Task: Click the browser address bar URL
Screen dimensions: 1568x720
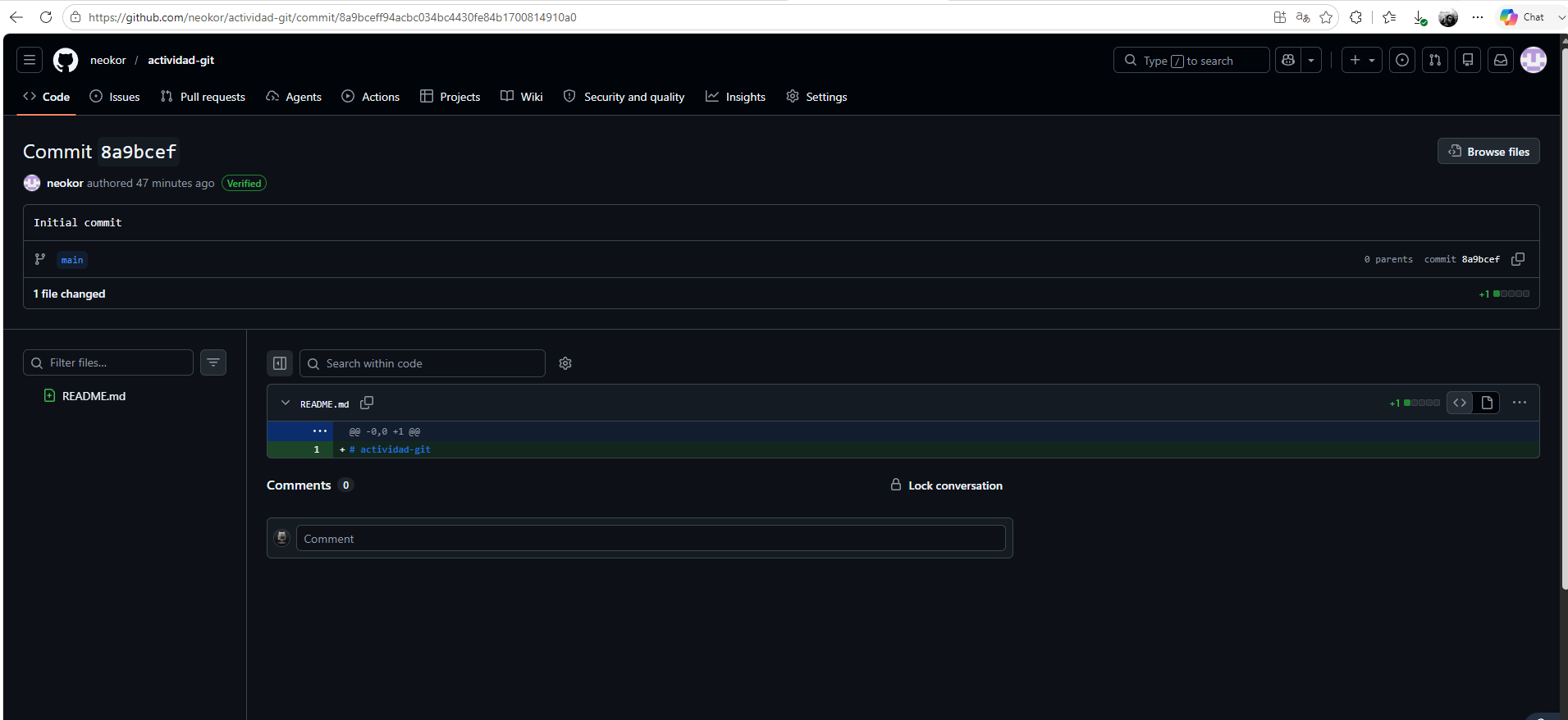Action: 332,17
